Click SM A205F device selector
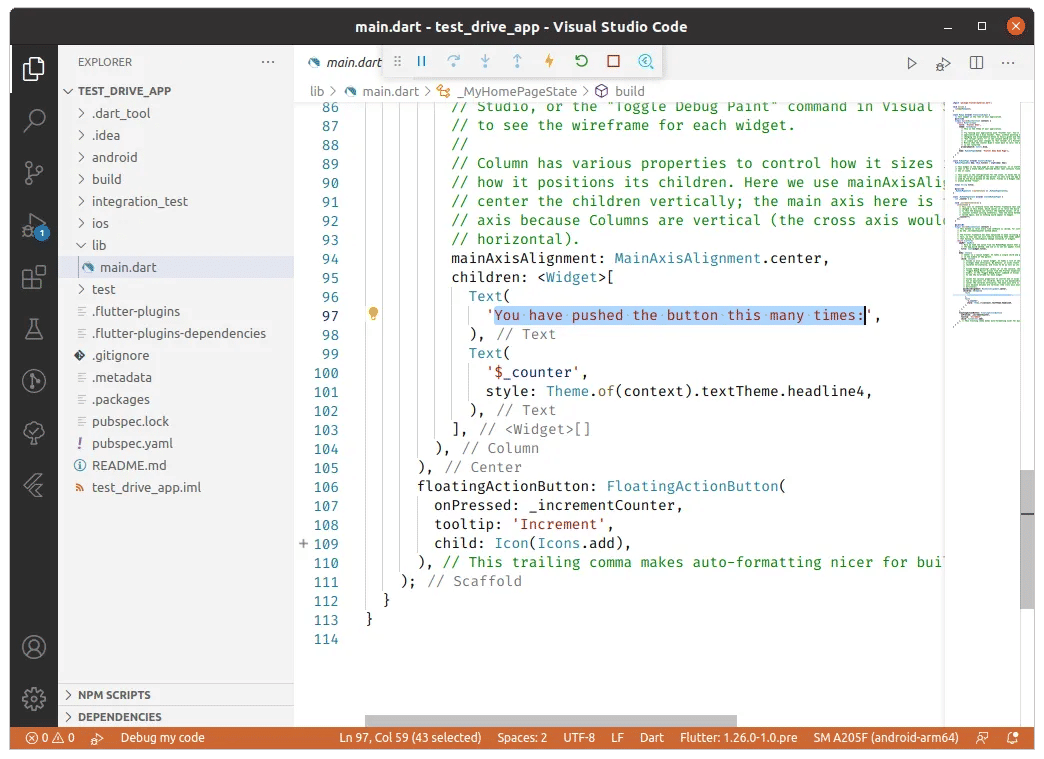Screen dimensions: 1044x759 tap(886, 738)
